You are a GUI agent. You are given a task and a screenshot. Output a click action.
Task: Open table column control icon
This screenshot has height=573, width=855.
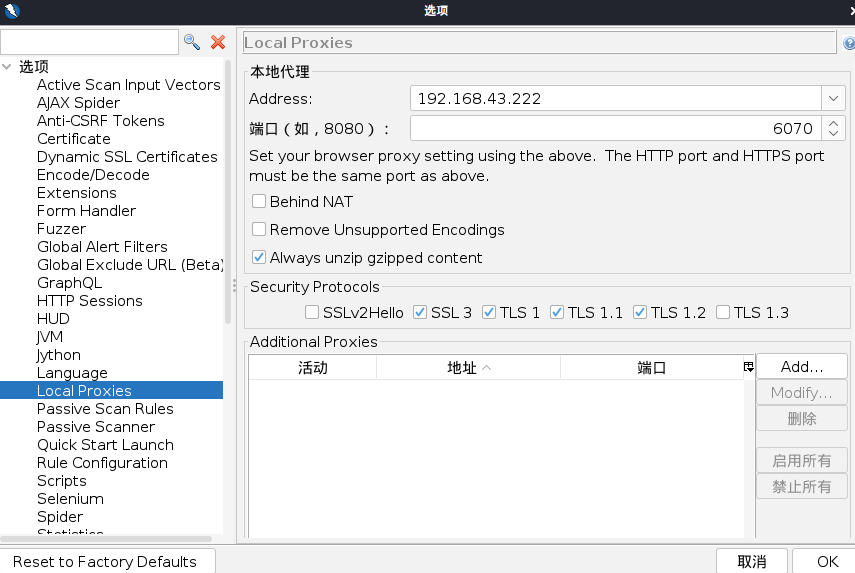pyautogui.click(x=749, y=367)
